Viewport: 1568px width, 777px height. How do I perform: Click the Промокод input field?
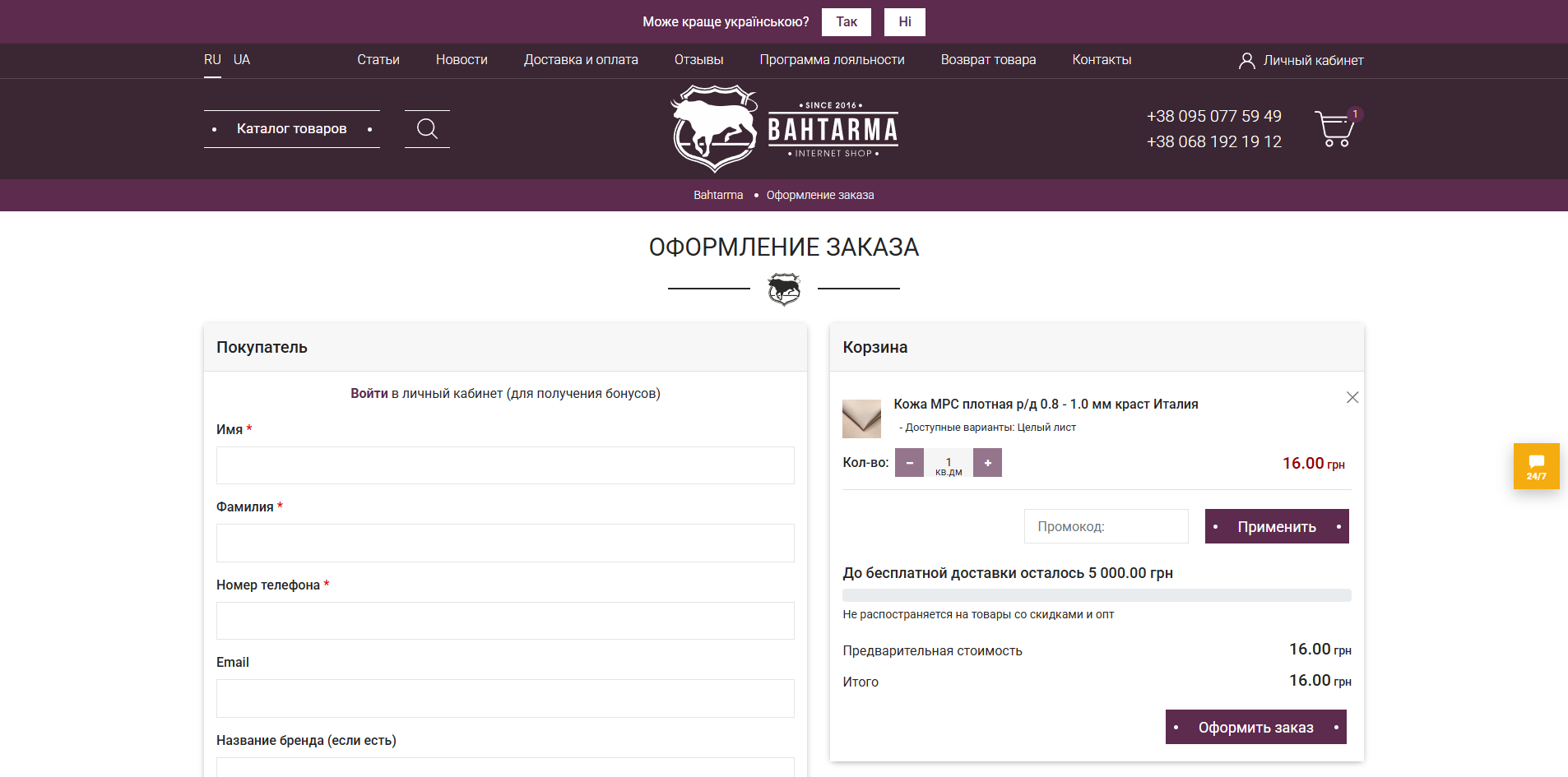[1106, 526]
